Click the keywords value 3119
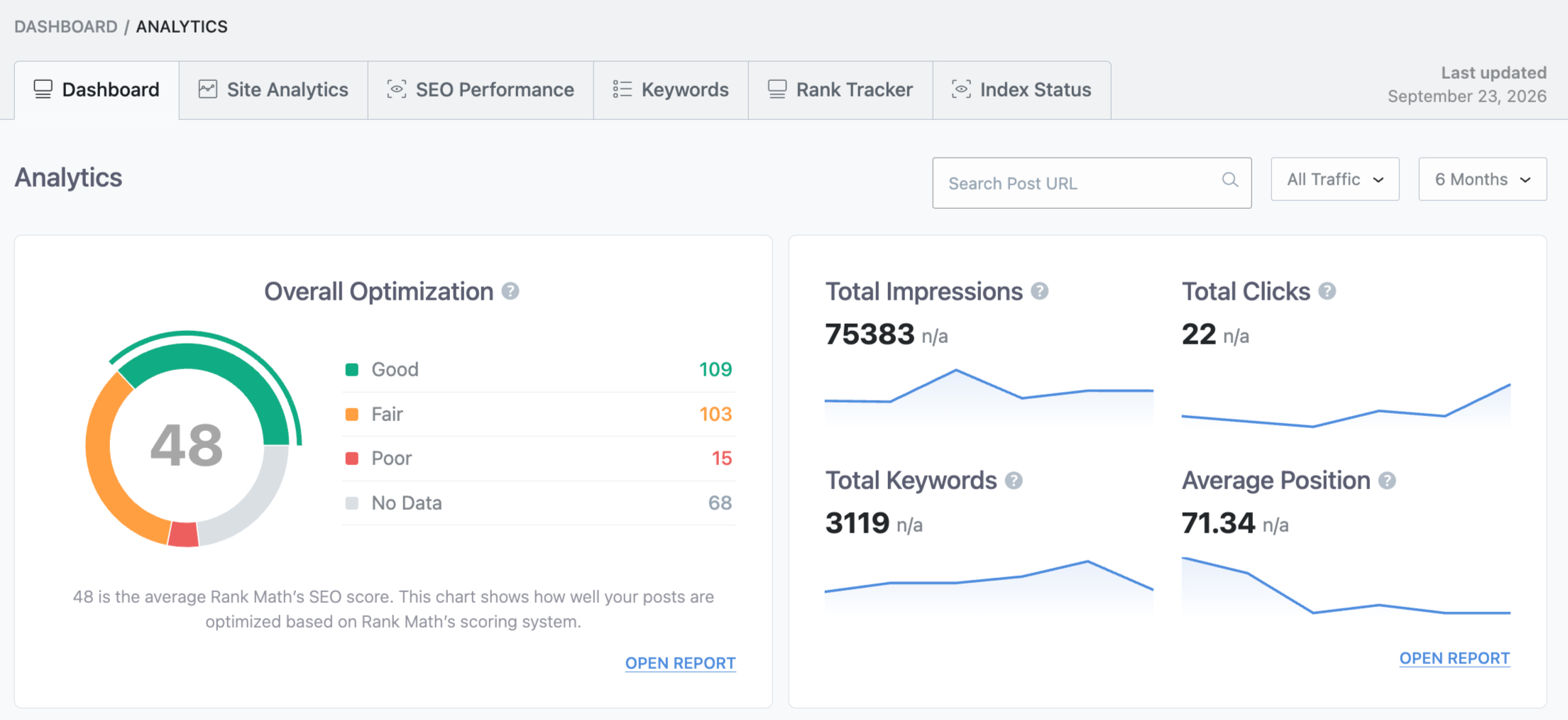Image resolution: width=1568 pixels, height=720 pixels. [x=857, y=523]
